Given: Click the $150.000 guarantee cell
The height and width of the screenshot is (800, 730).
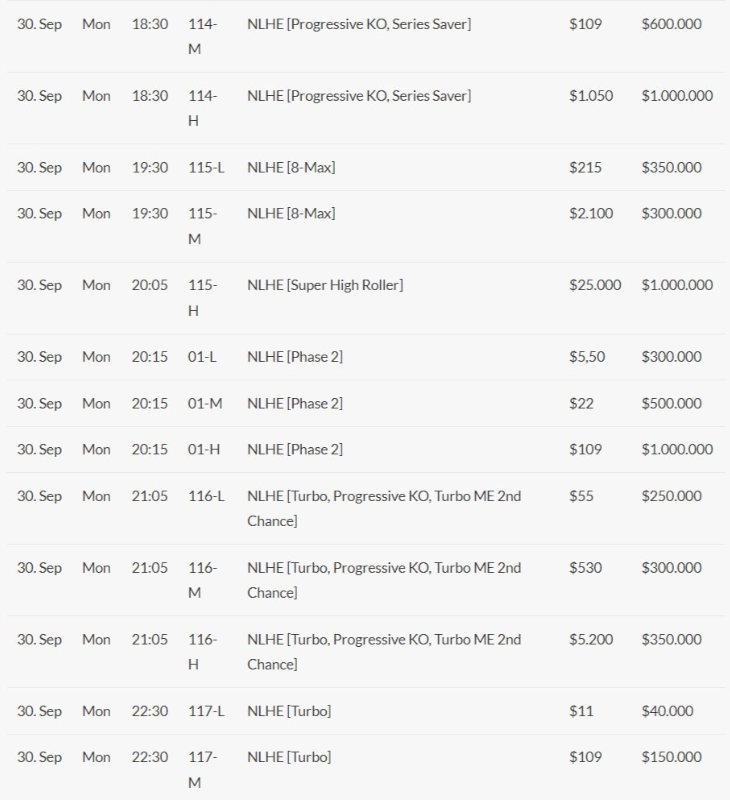Looking at the screenshot, I should point(671,757).
